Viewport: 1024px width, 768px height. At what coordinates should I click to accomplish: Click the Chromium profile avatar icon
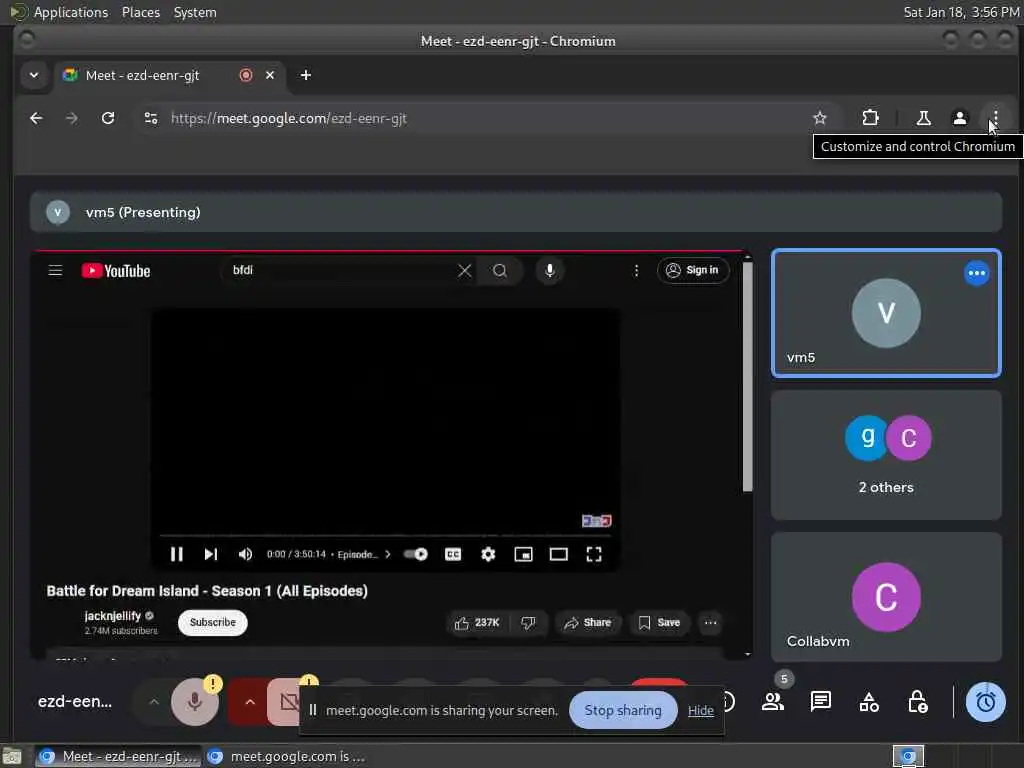click(x=959, y=118)
